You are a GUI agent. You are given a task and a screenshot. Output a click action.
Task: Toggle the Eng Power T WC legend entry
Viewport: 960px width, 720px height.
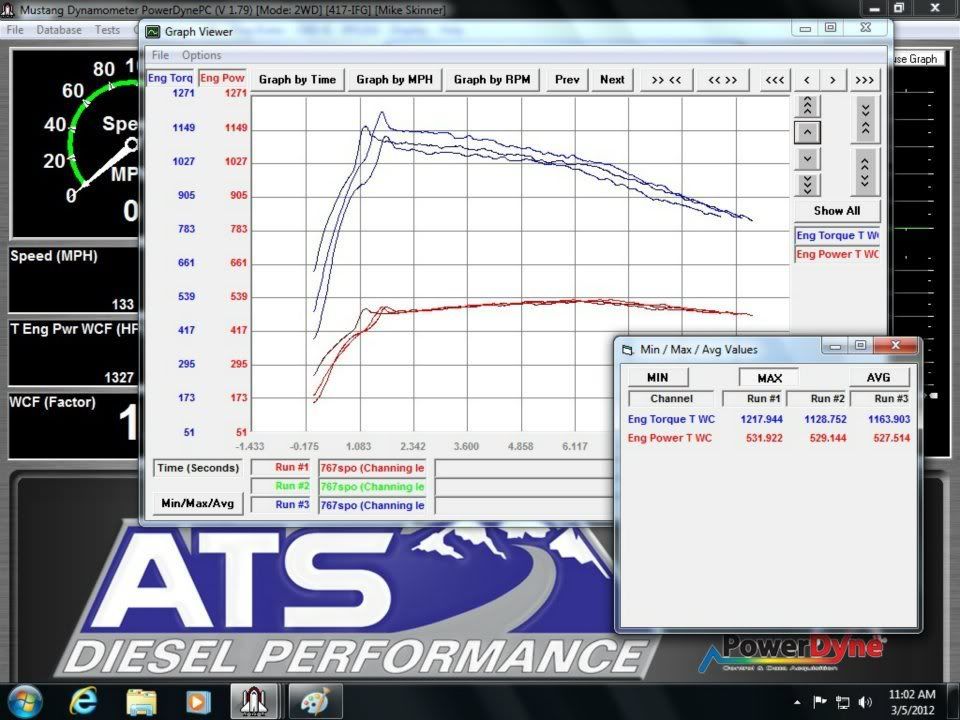837,254
